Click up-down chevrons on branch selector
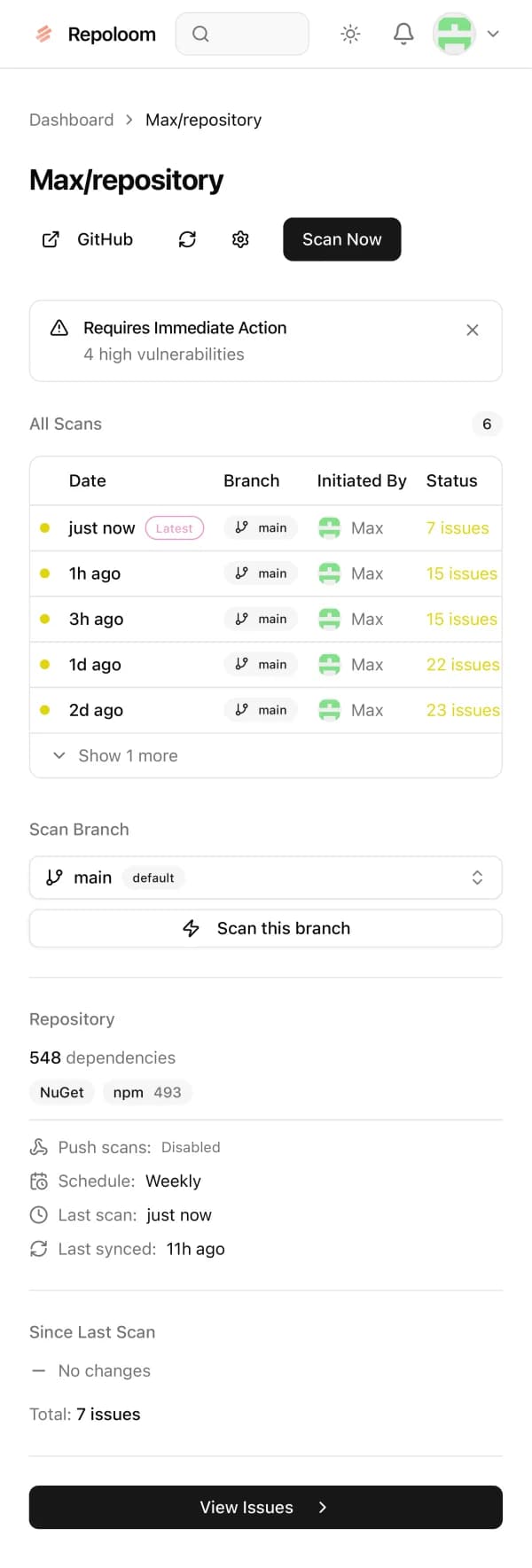 477,878
